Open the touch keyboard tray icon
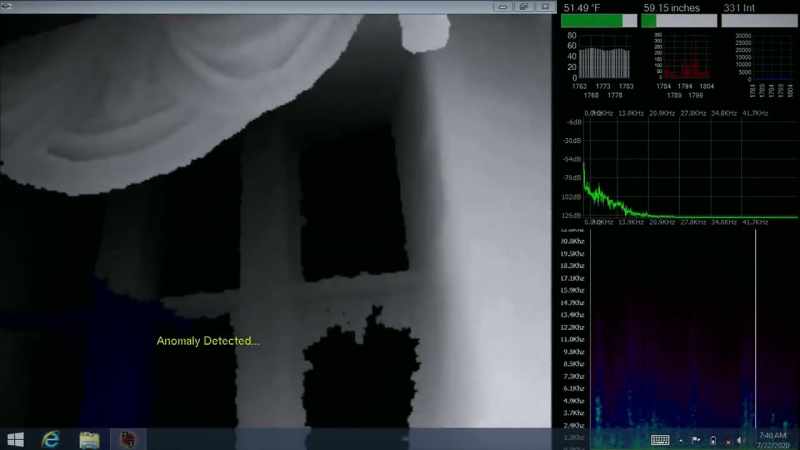Screen dimensions: 800x450 (x=660, y=440)
